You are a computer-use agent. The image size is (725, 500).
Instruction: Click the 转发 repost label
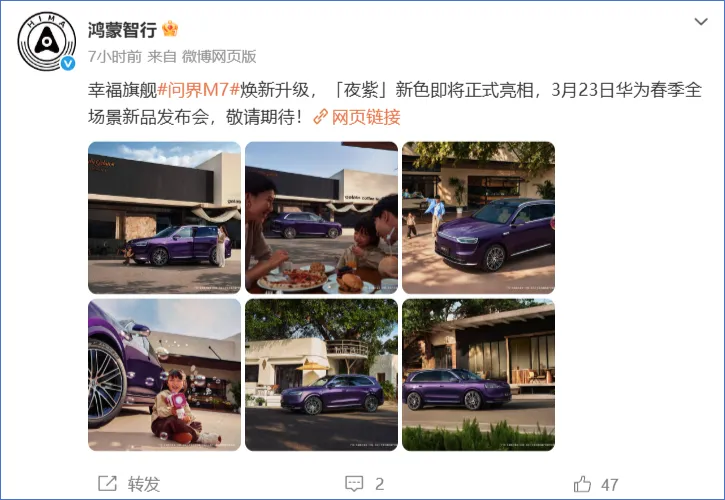(144, 484)
